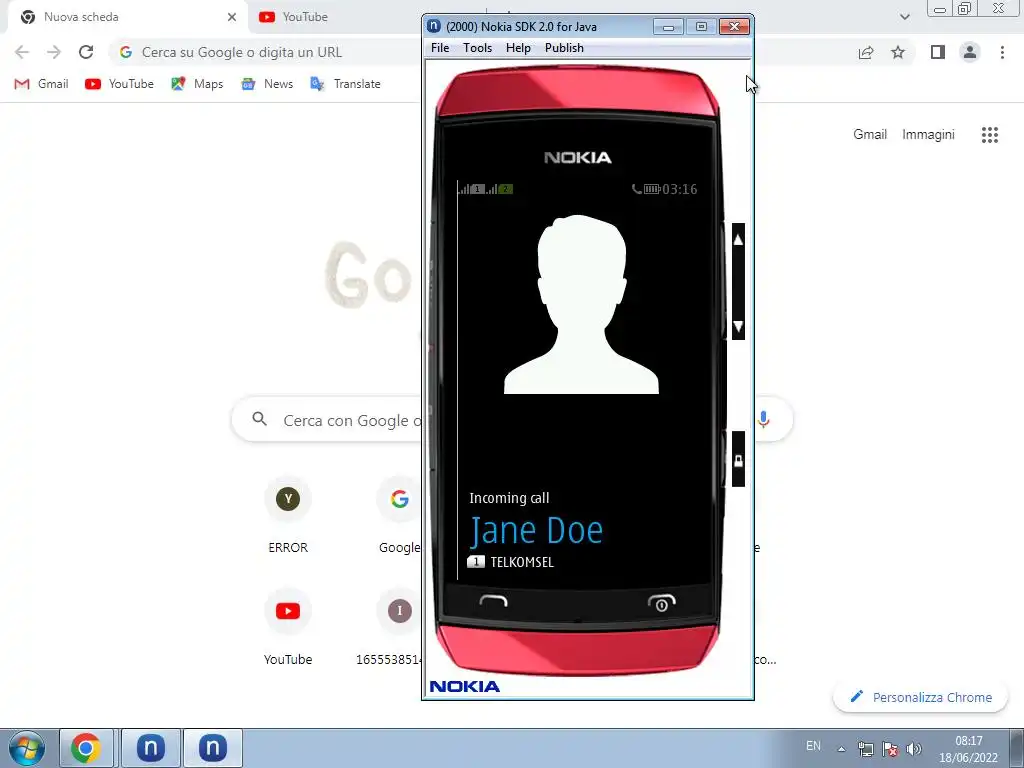Image resolution: width=1024 pixels, height=768 pixels.
Task: Click EN language indicator in tray
Action: coord(813,746)
